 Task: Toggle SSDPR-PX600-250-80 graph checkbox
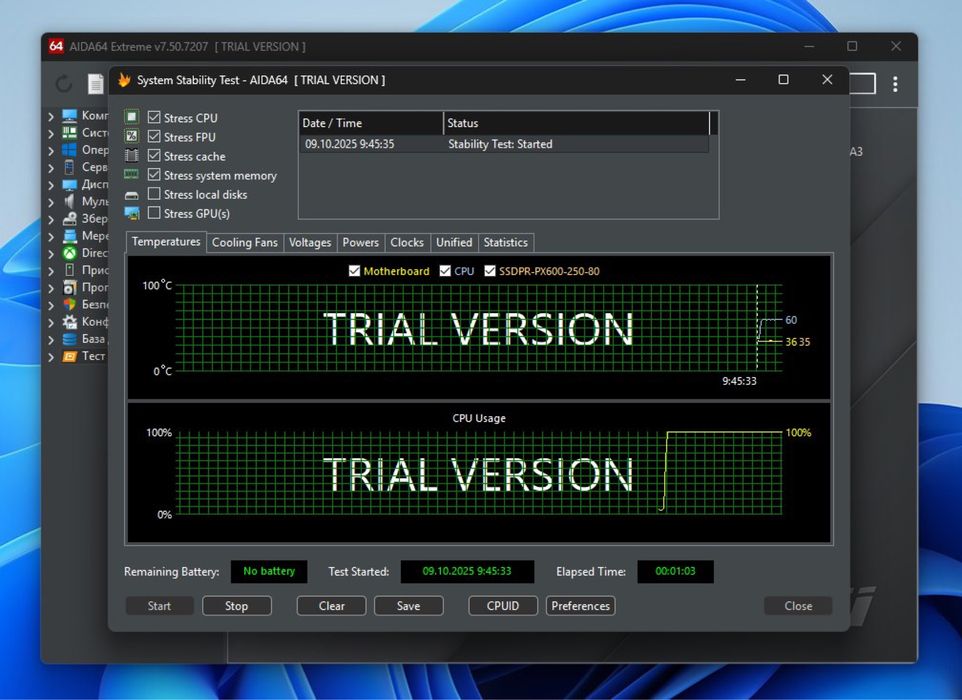pyautogui.click(x=490, y=271)
